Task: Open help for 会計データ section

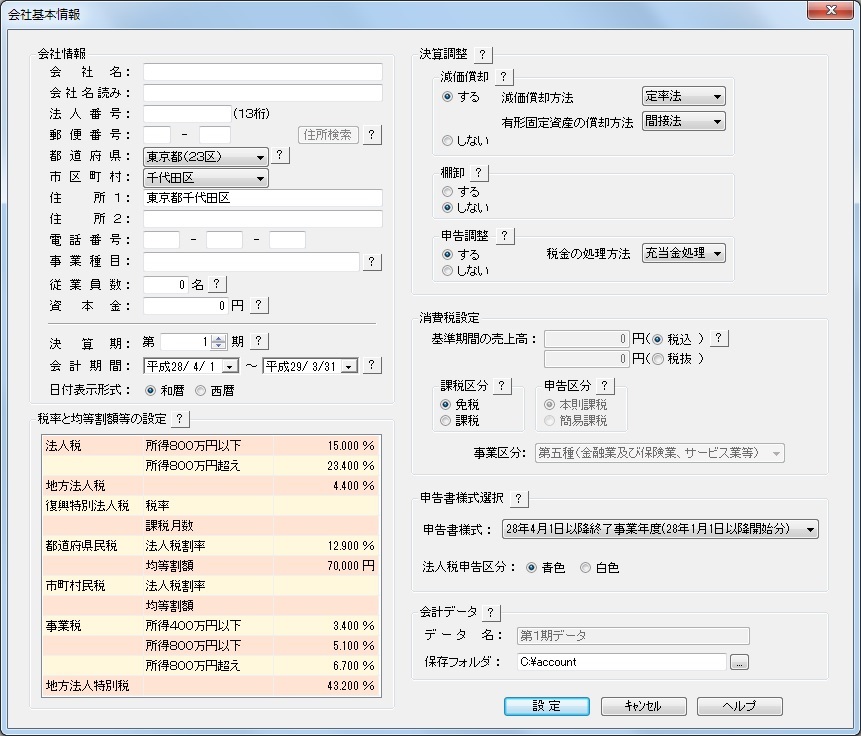Action: point(490,612)
